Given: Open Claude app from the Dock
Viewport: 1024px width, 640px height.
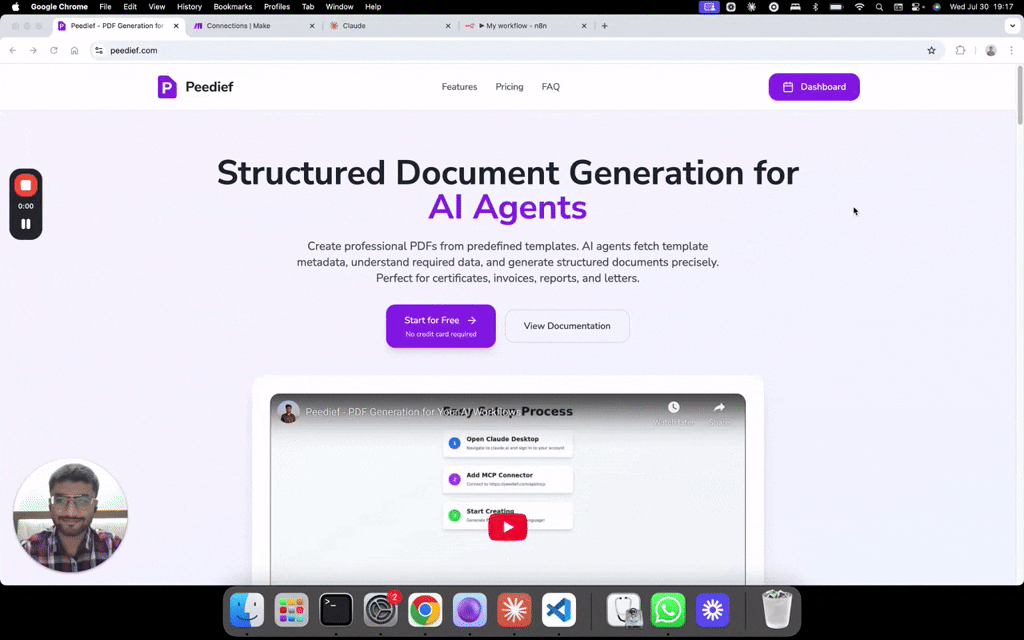Looking at the screenshot, I should [514, 610].
